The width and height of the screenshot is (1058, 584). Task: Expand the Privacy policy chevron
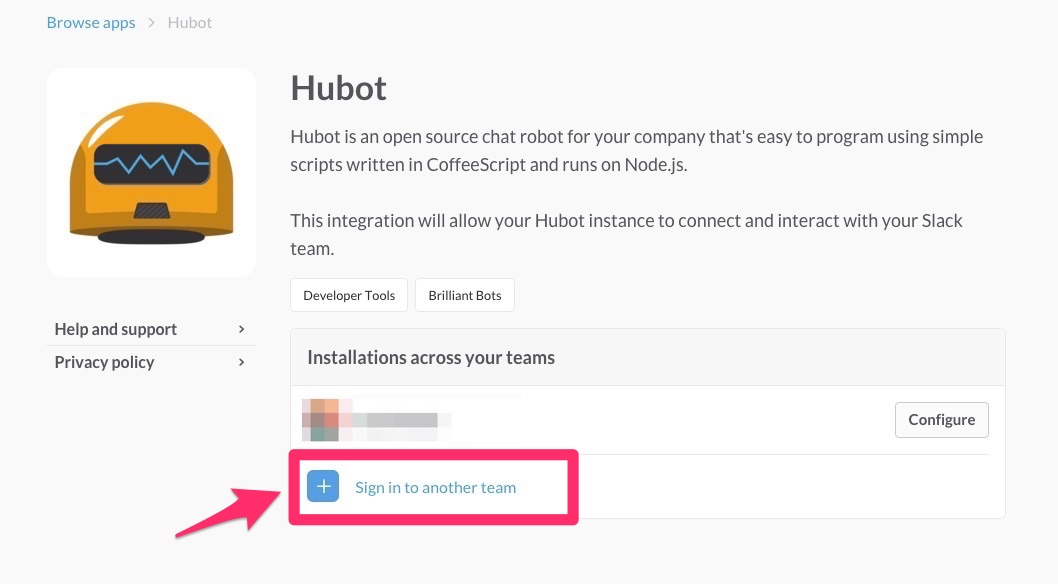tap(242, 362)
